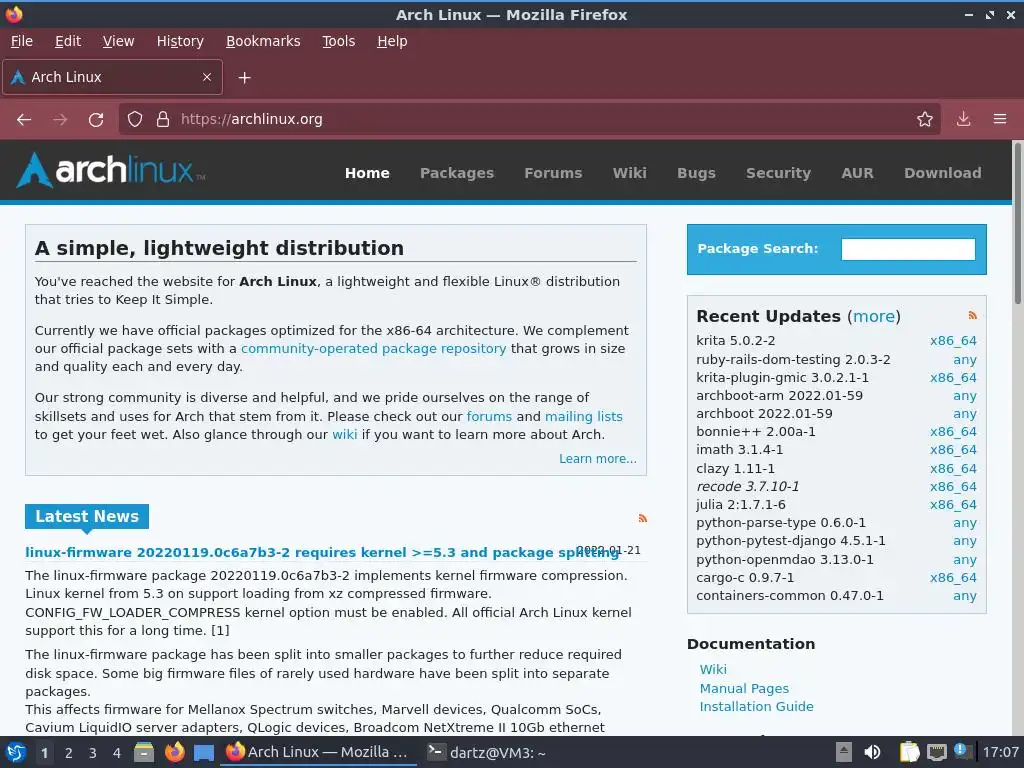
Task: Reload the current page
Action: (x=96, y=120)
